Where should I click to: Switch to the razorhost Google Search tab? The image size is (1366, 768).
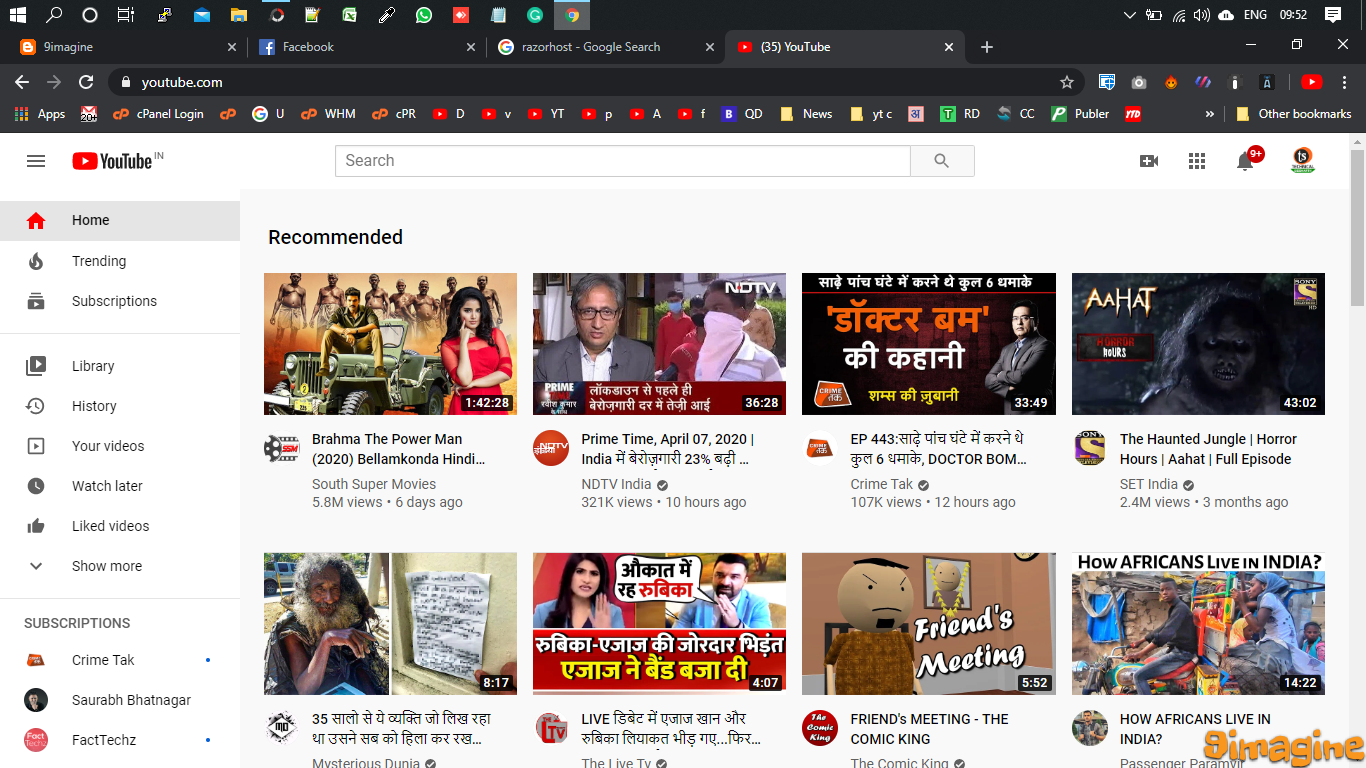click(x=606, y=47)
